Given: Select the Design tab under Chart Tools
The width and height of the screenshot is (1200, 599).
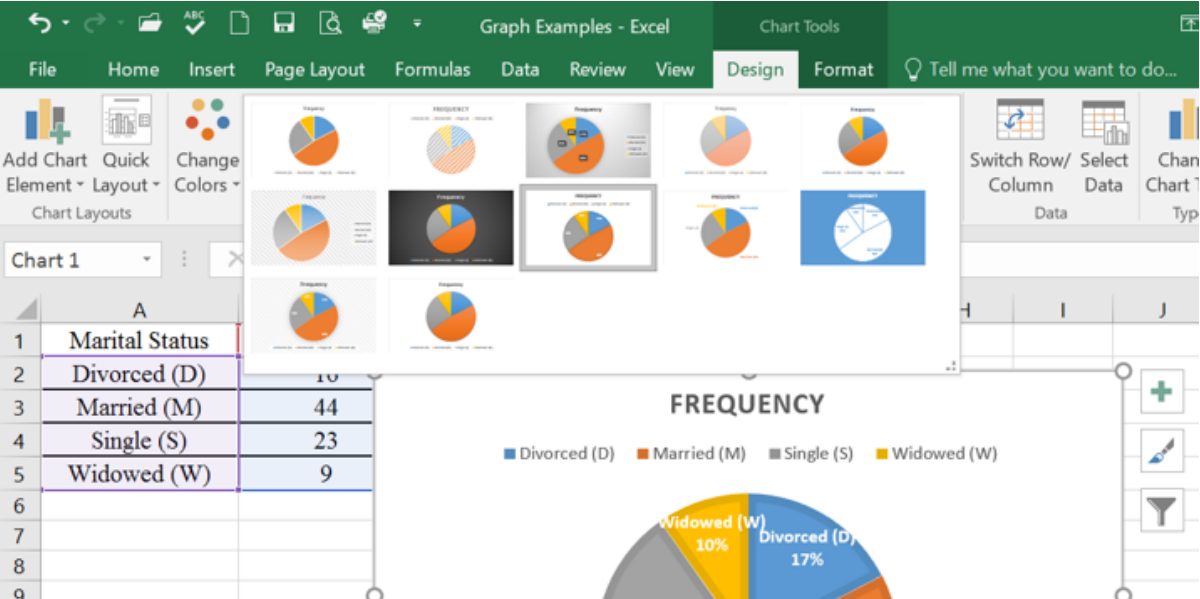Looking at the screenshot, I should [755, 69].
